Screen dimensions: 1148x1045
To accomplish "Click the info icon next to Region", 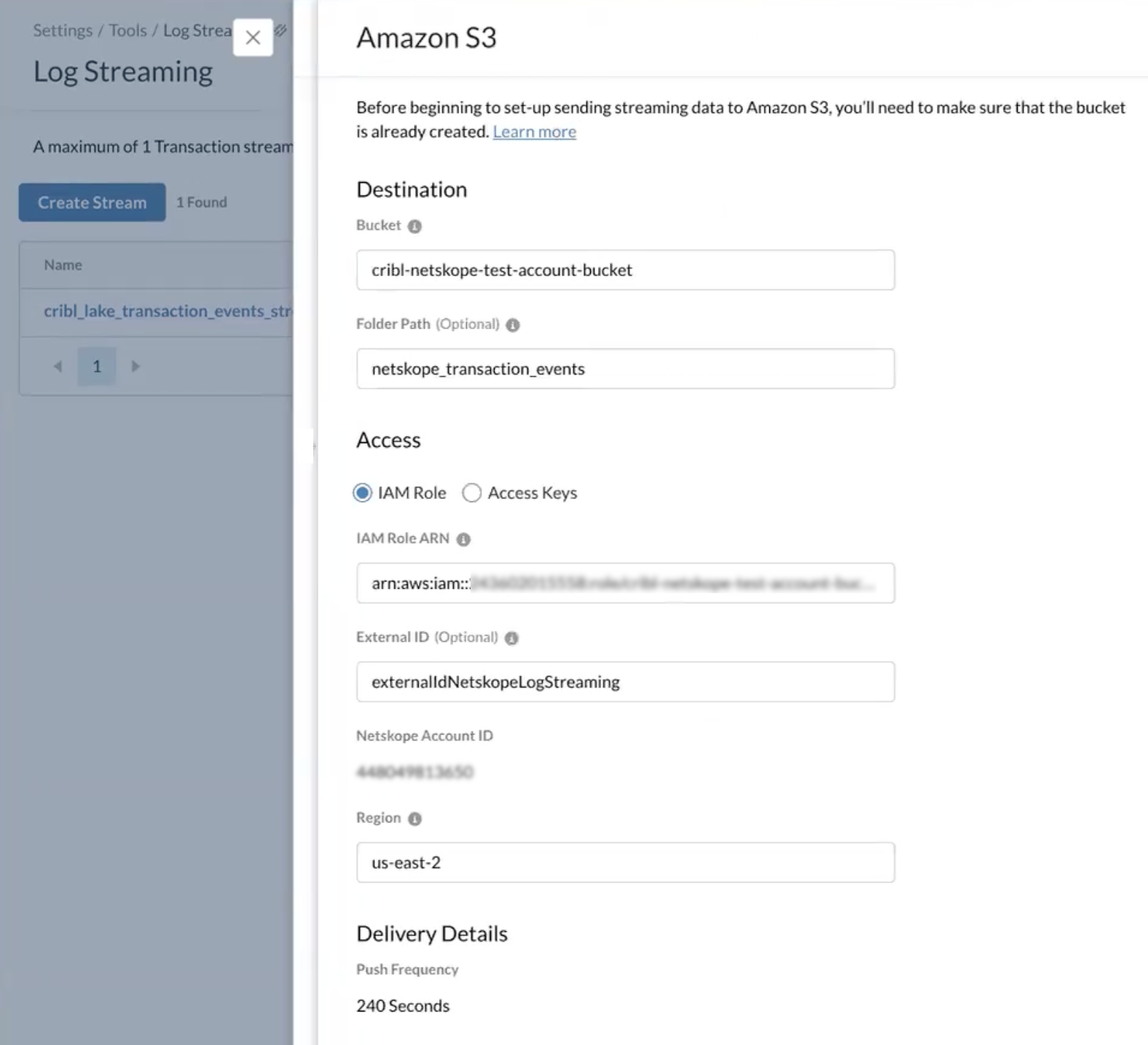I will (414, 819).
